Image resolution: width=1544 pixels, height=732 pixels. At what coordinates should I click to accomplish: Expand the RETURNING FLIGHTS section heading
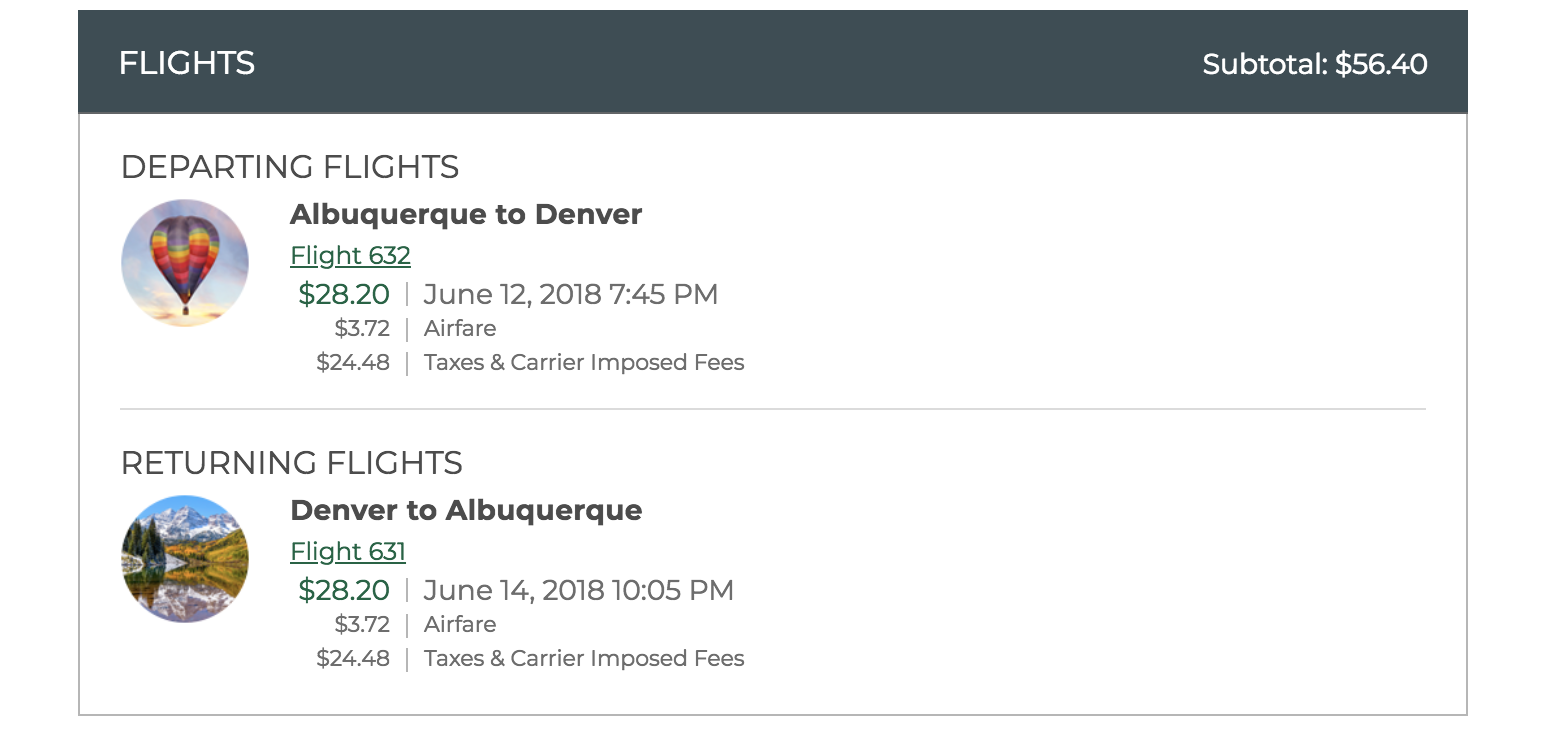pos(291,463)
